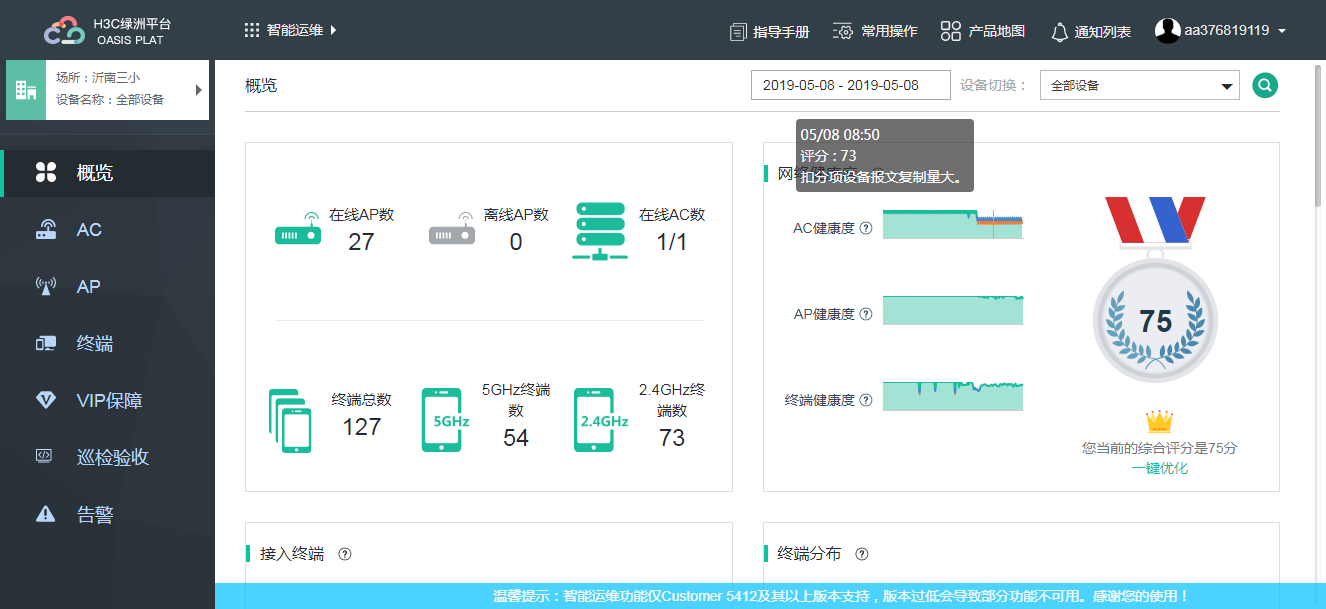Click the user avatar icon
Screen dimensions: 1326x609
click(1167, 30)
